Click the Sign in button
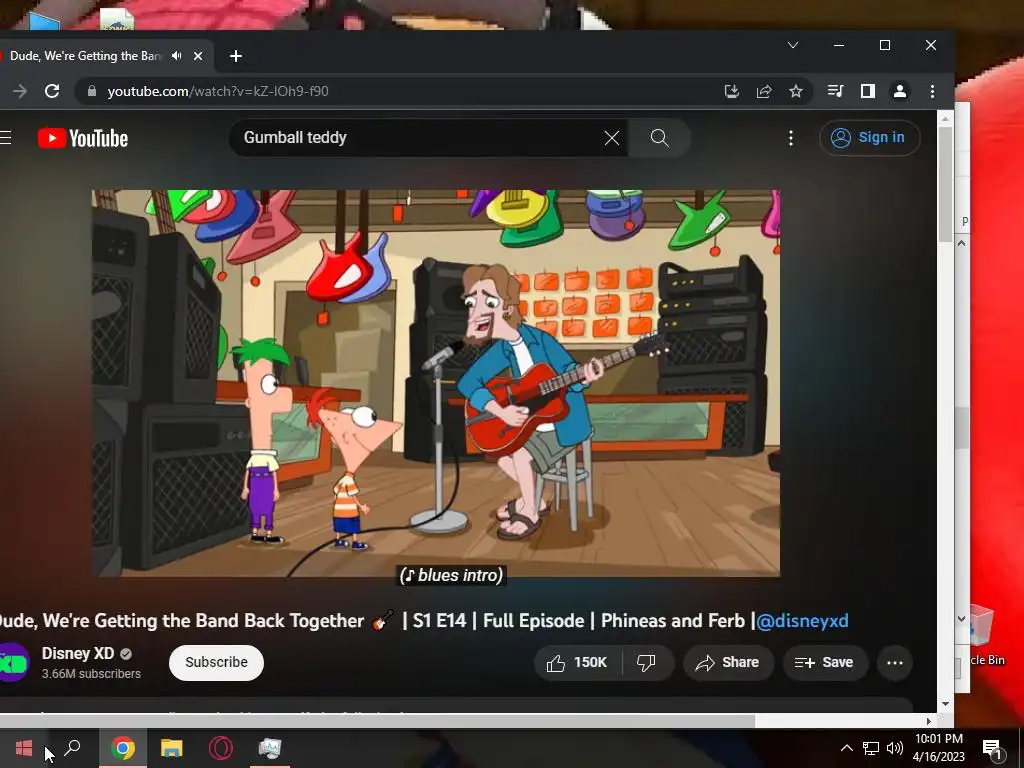This screenshot has height=768, width=1024. (869, 138)
